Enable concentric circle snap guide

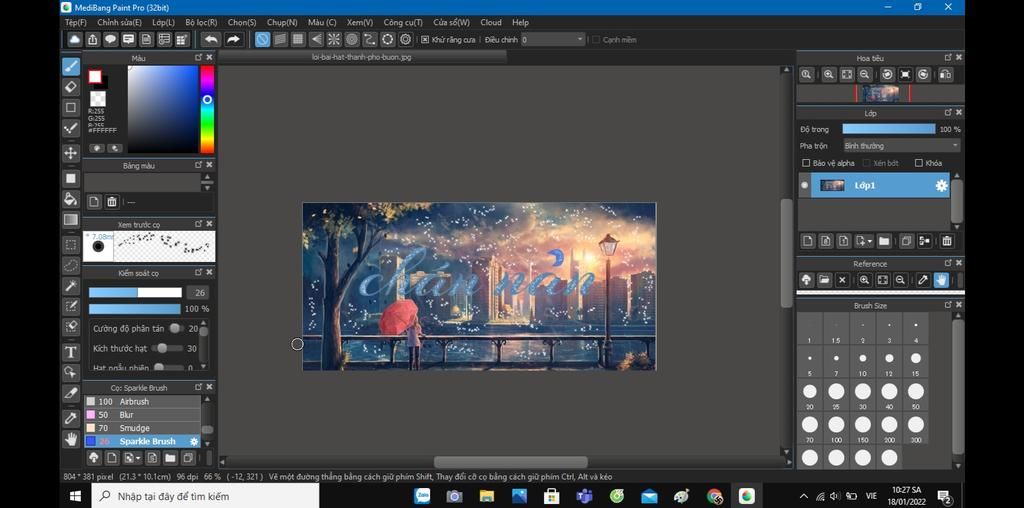tap(352, 39)
